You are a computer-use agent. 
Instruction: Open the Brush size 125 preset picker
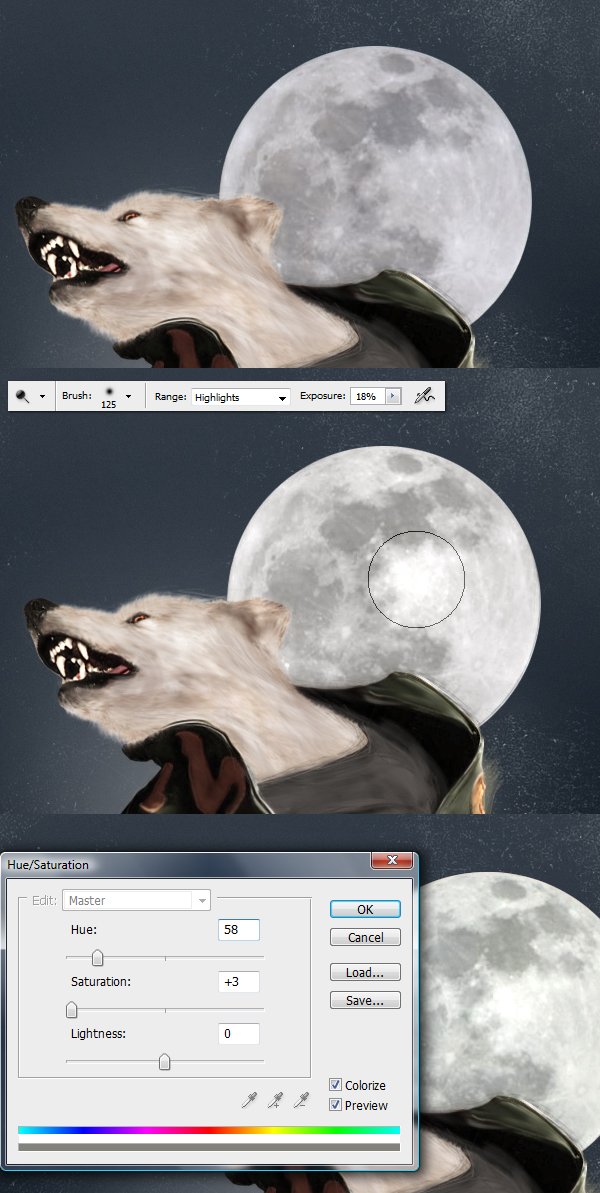pos(129,396)
